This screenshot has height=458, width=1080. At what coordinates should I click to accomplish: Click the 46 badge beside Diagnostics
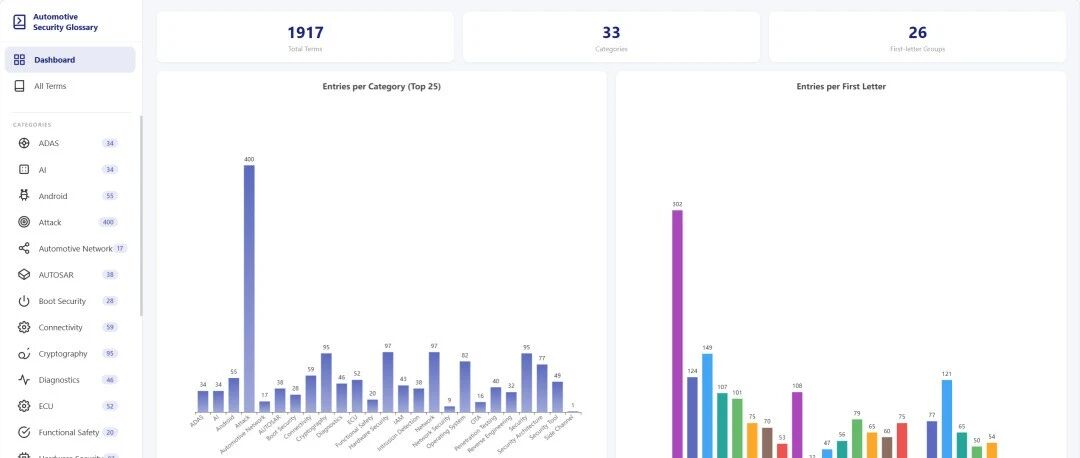tap(110, 379)
